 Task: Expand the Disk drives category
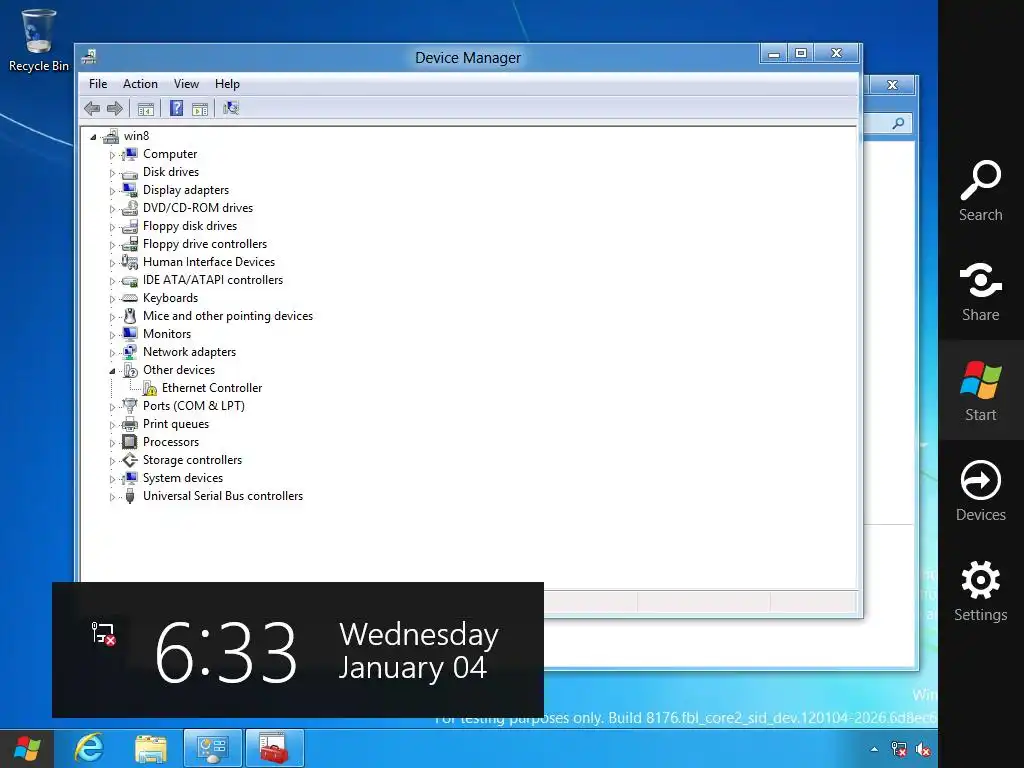[x=112, y=173]
